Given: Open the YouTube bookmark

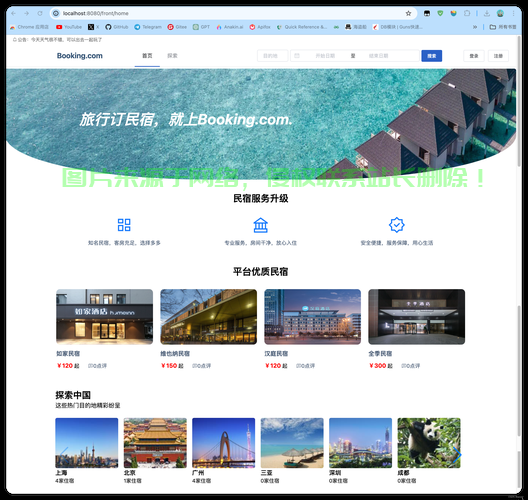Looking at the screenshot, I should [69, 27].
